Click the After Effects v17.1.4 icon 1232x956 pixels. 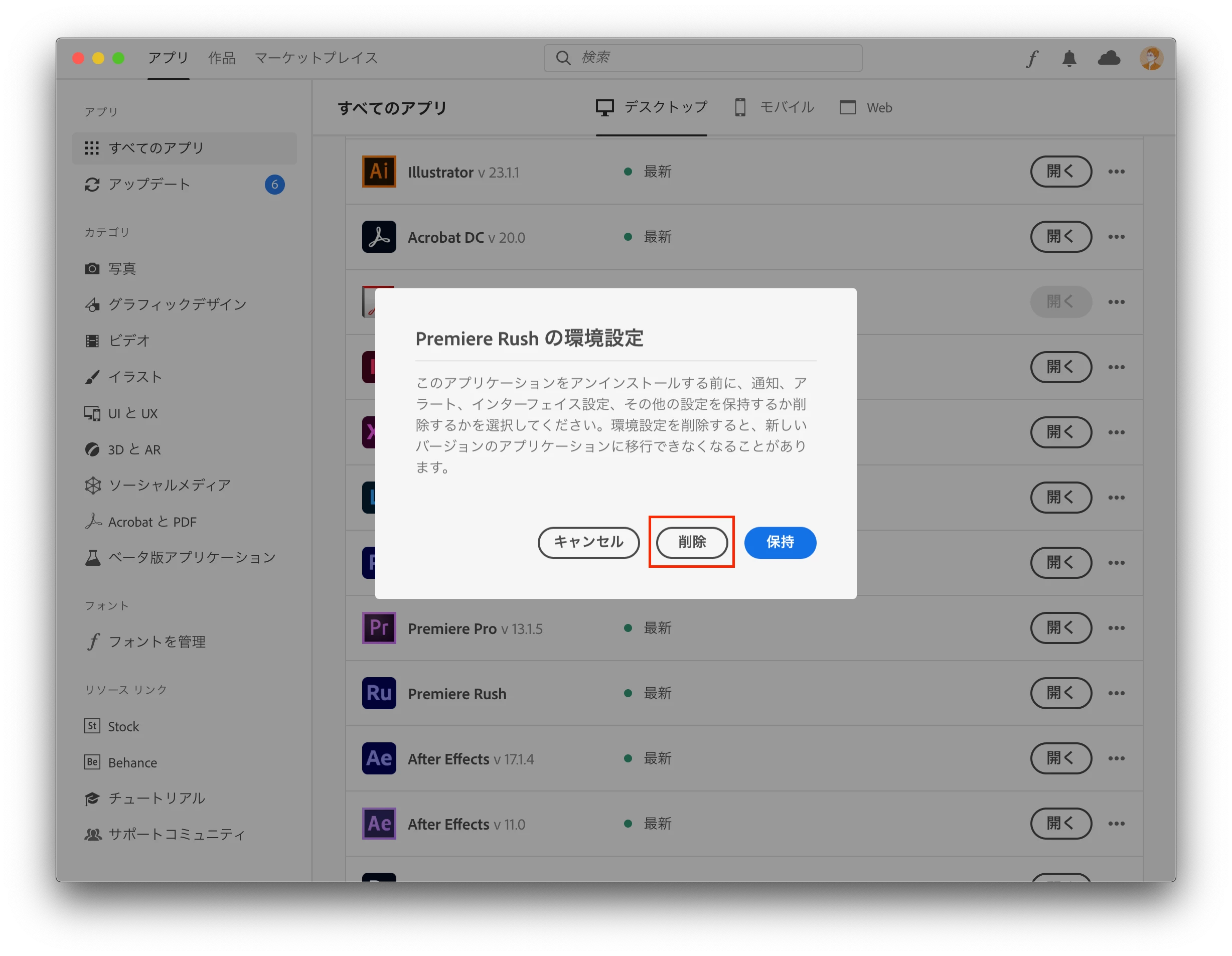(x=379, y=758)
